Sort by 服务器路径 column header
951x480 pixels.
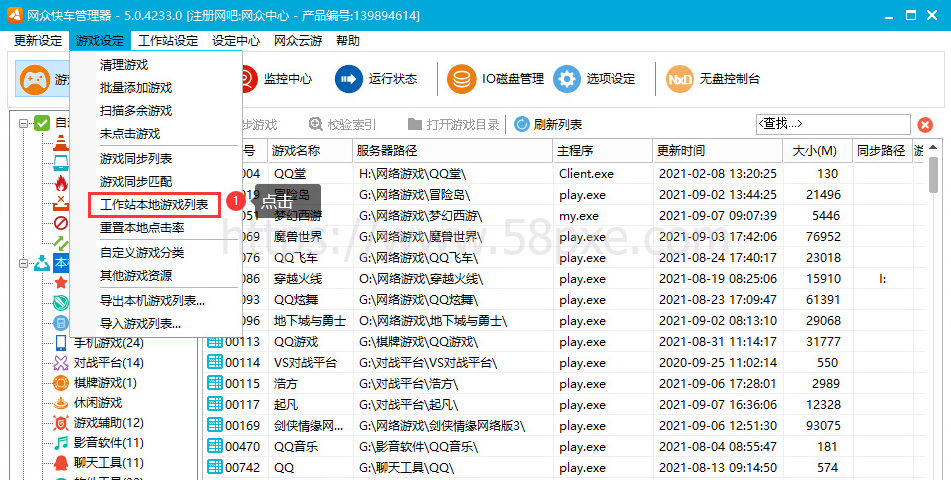[x=453, y=150]
